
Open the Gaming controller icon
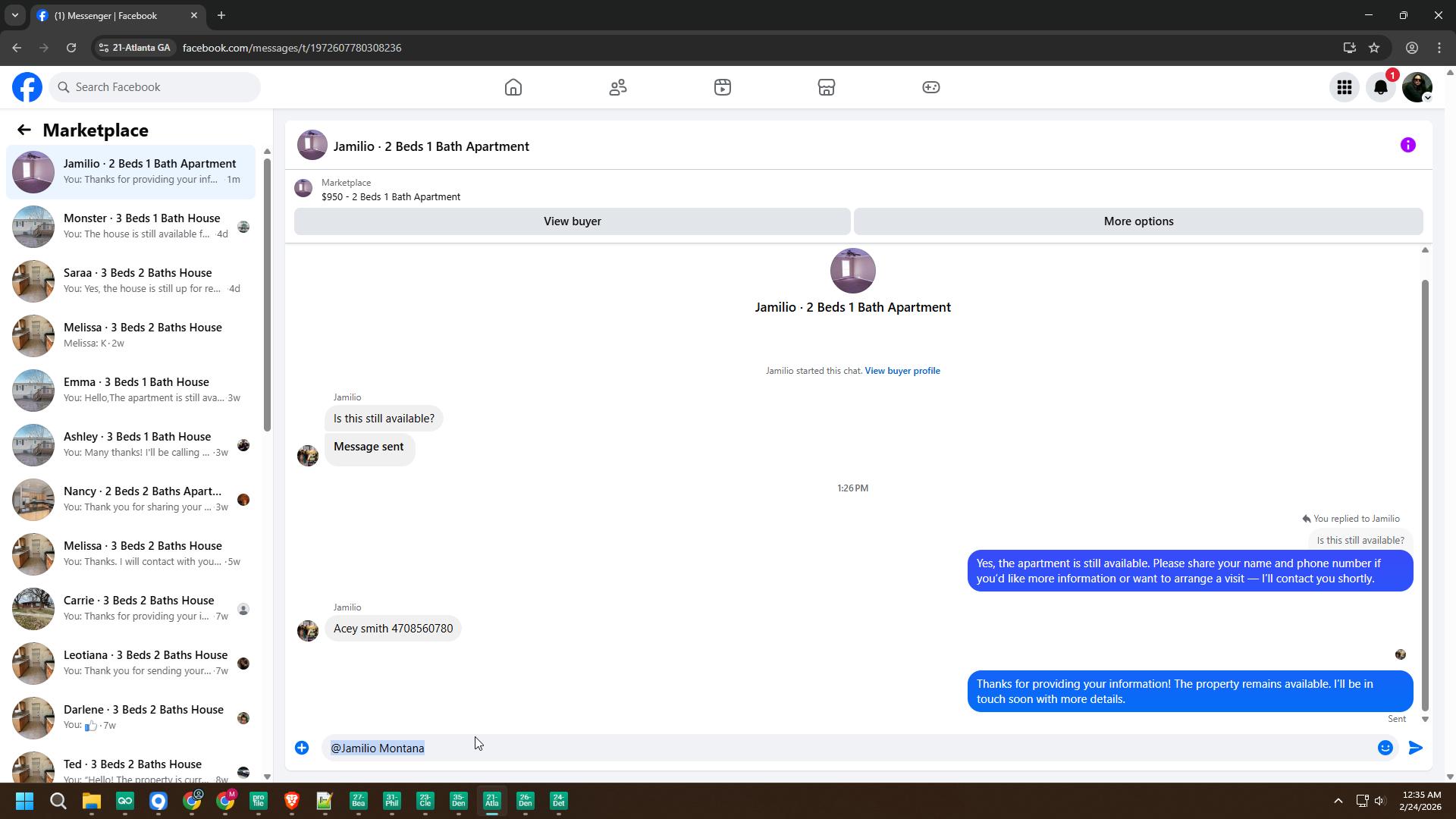click(931, 87)
